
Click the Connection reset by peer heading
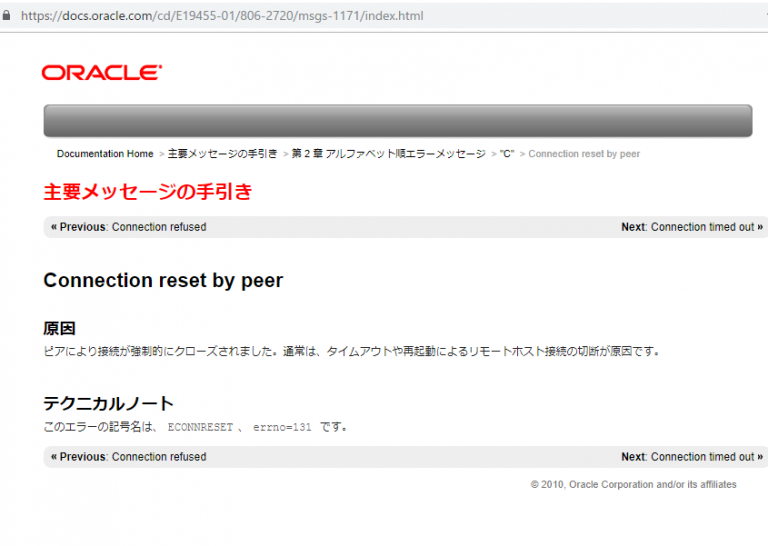(x=163, y=281)
